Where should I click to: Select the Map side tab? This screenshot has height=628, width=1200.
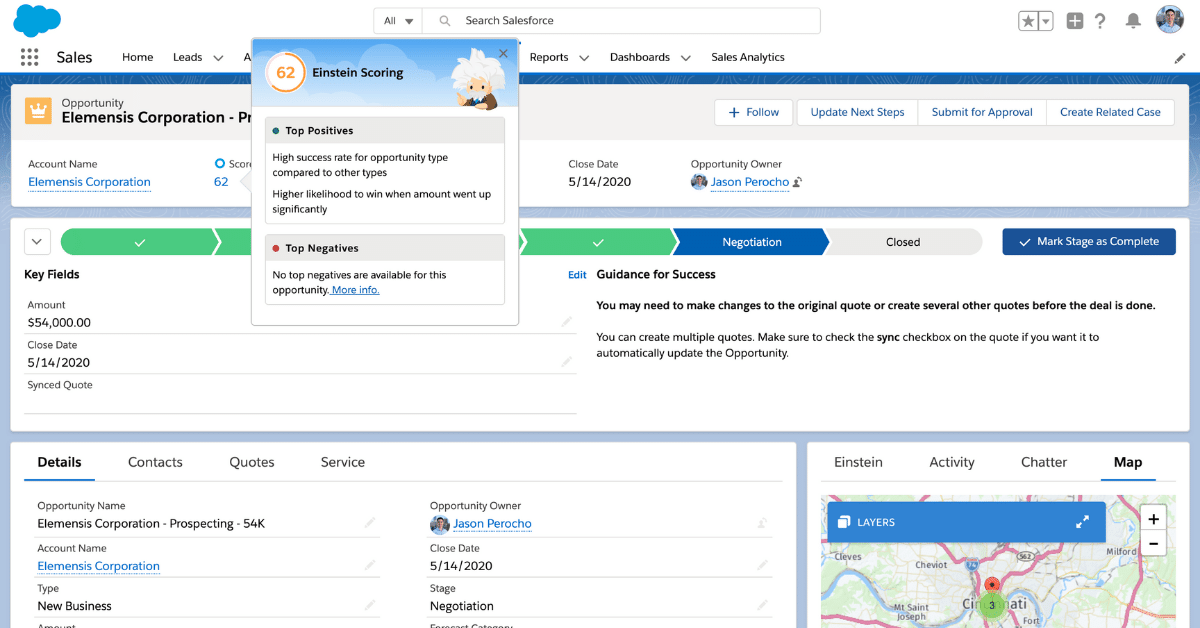click(x=1128, y=462)
